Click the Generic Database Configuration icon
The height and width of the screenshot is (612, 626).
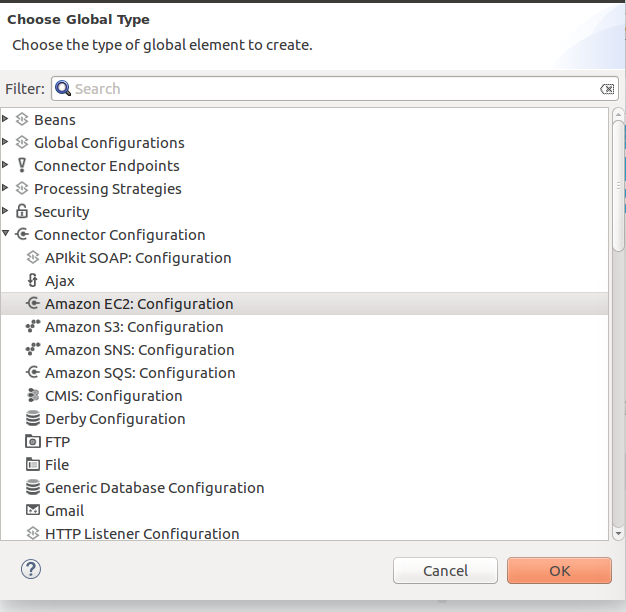point(33,487)
